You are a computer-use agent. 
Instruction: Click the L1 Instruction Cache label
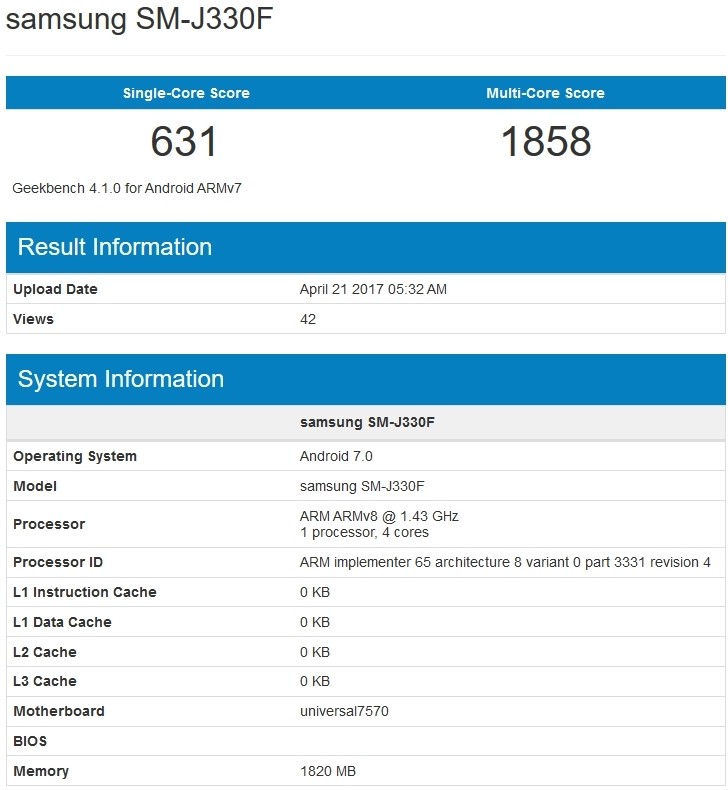[85, 592]
